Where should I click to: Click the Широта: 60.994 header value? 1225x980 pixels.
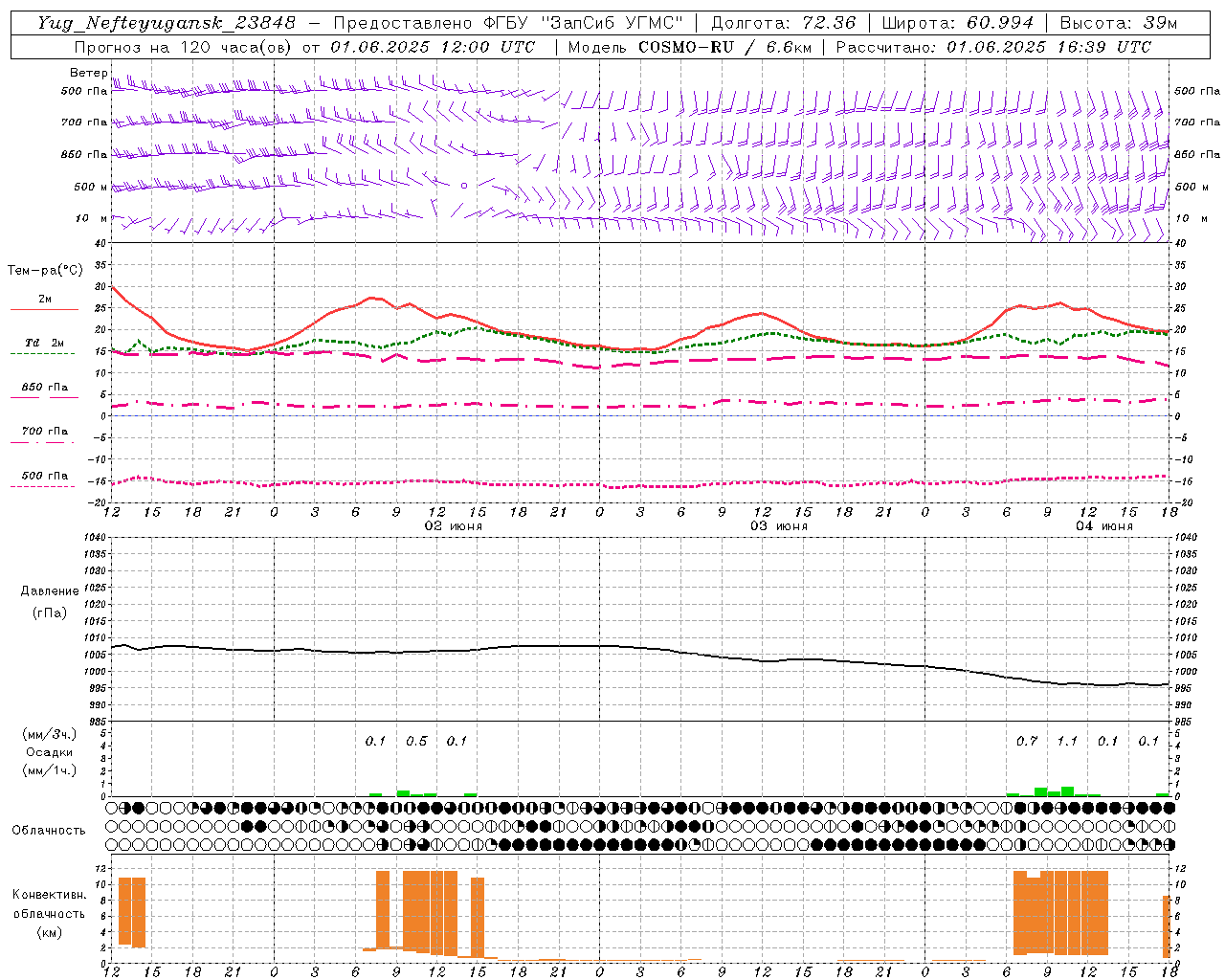coord(958,23)
